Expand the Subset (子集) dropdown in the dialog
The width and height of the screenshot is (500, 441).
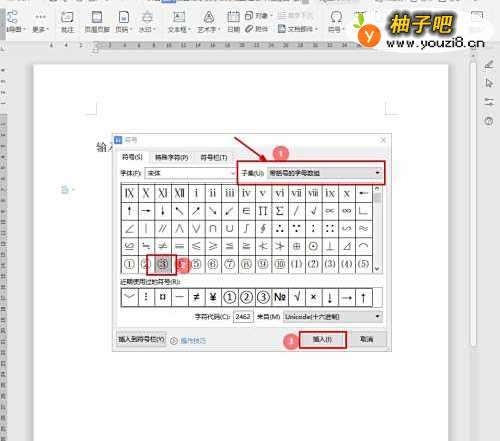(x=325, y=173)
